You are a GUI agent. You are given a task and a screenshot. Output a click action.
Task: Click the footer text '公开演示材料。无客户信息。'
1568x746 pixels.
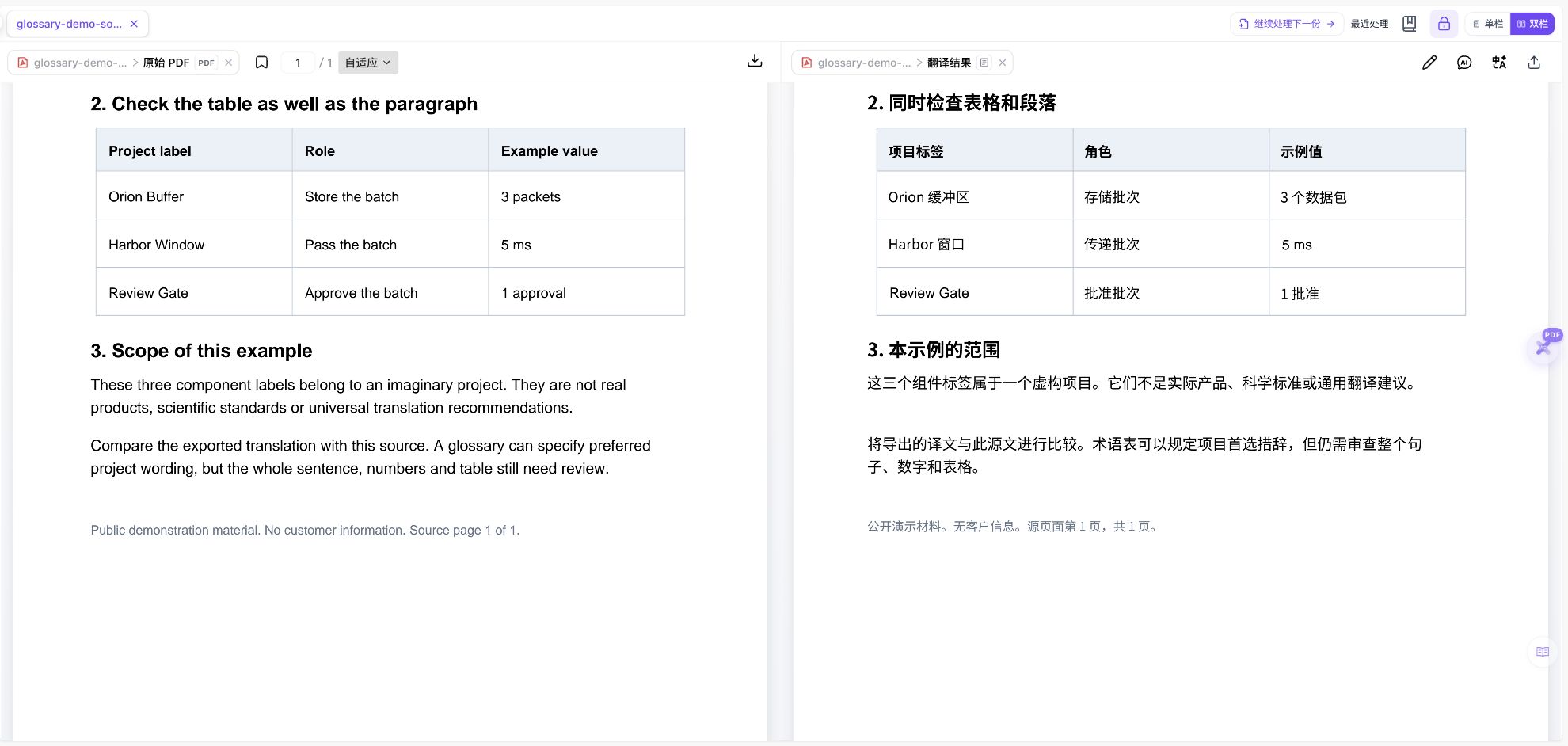(x=946, y=527)
